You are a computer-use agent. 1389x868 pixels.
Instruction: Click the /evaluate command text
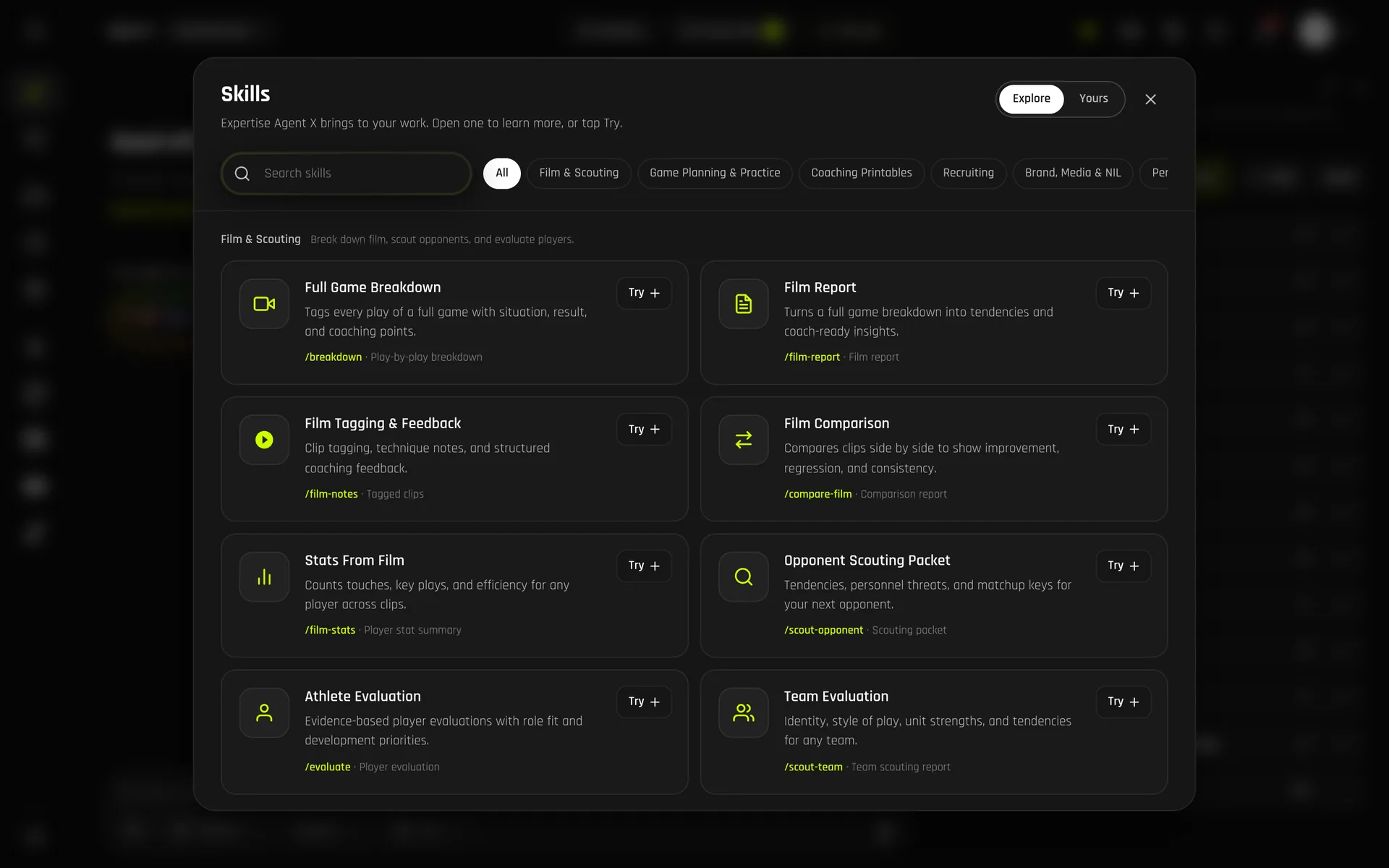(x=328, y=767)
